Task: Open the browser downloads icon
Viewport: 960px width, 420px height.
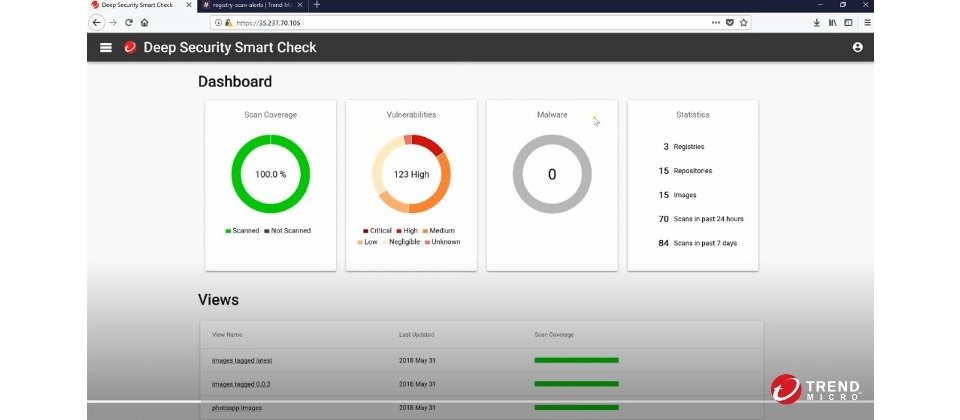Action: click(817, 23)
